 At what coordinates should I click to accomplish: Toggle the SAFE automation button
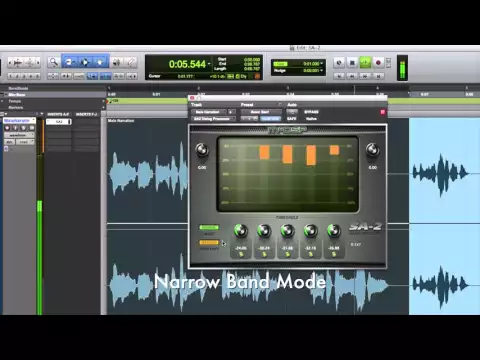292,119
